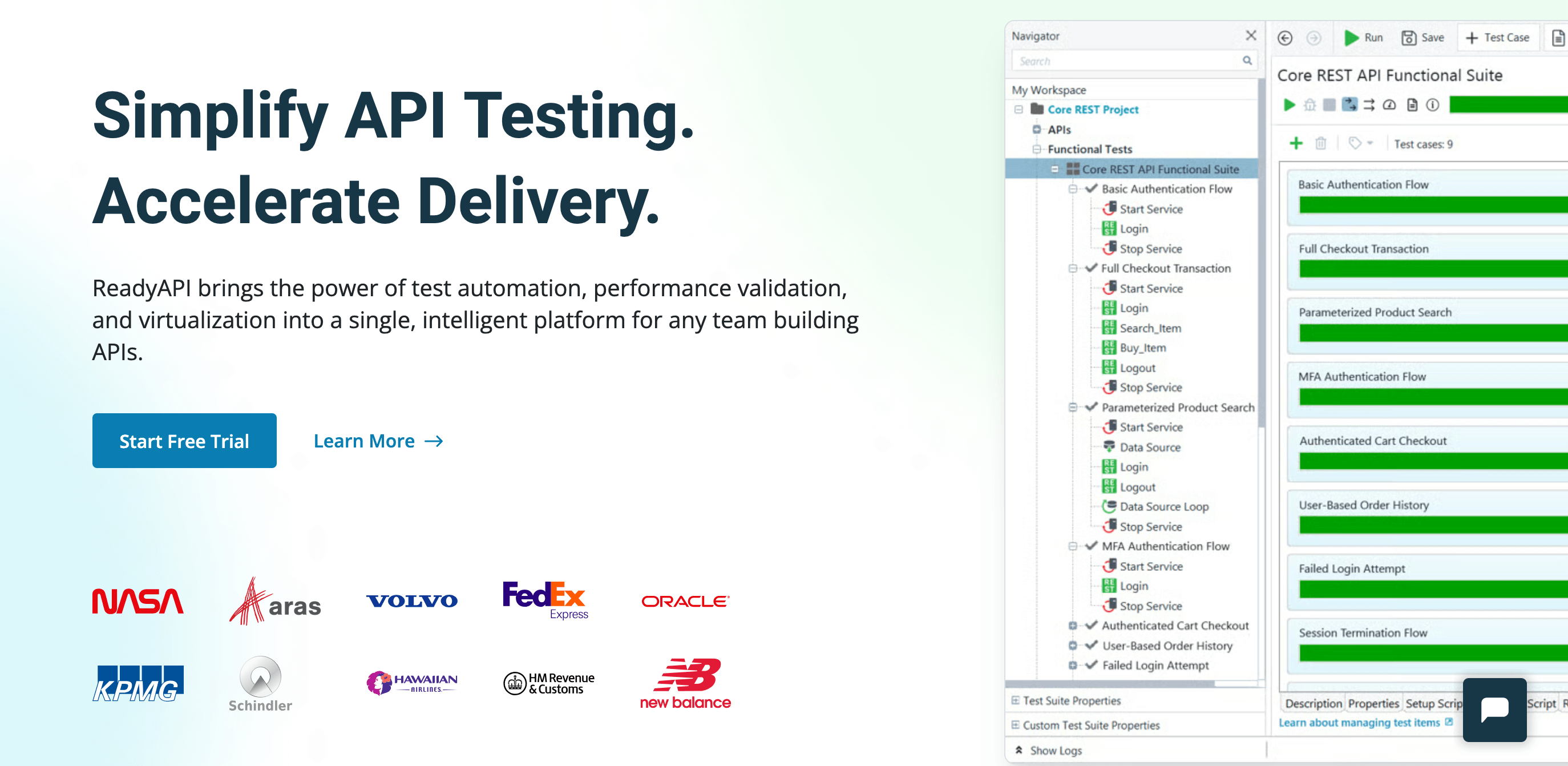Screen dimensions: 1568x766
Task: Click the debug bug icon in suite toolbar
Action: (x=1310, y=106)
